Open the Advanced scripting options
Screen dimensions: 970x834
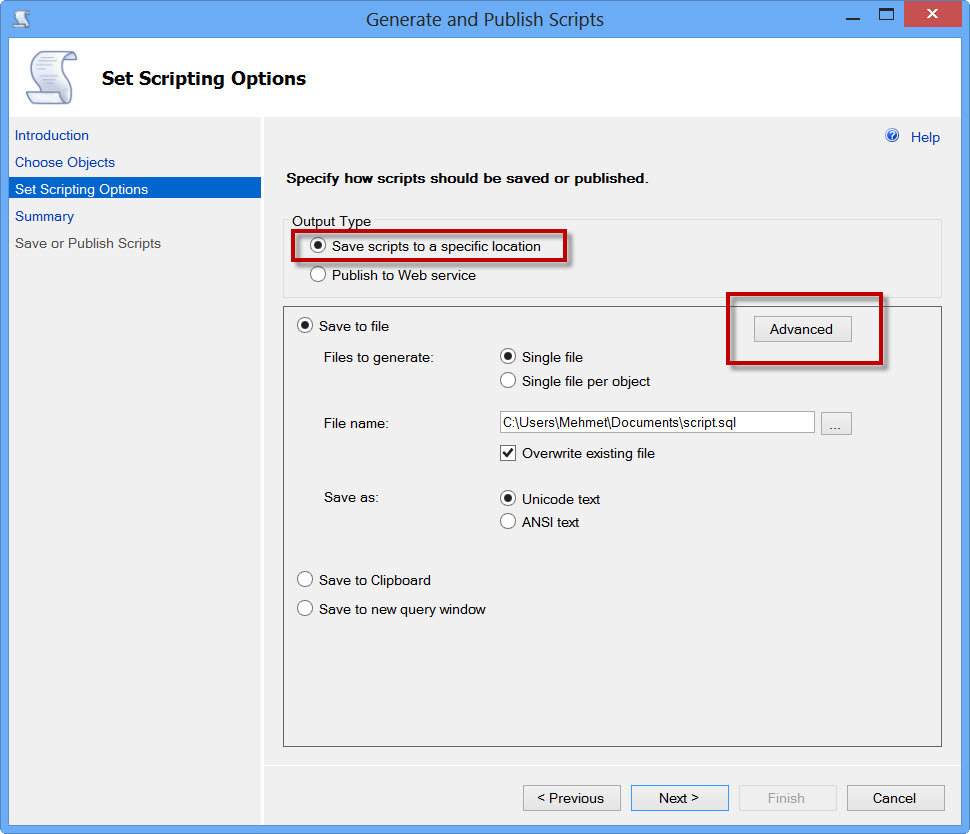click(801, 329)
